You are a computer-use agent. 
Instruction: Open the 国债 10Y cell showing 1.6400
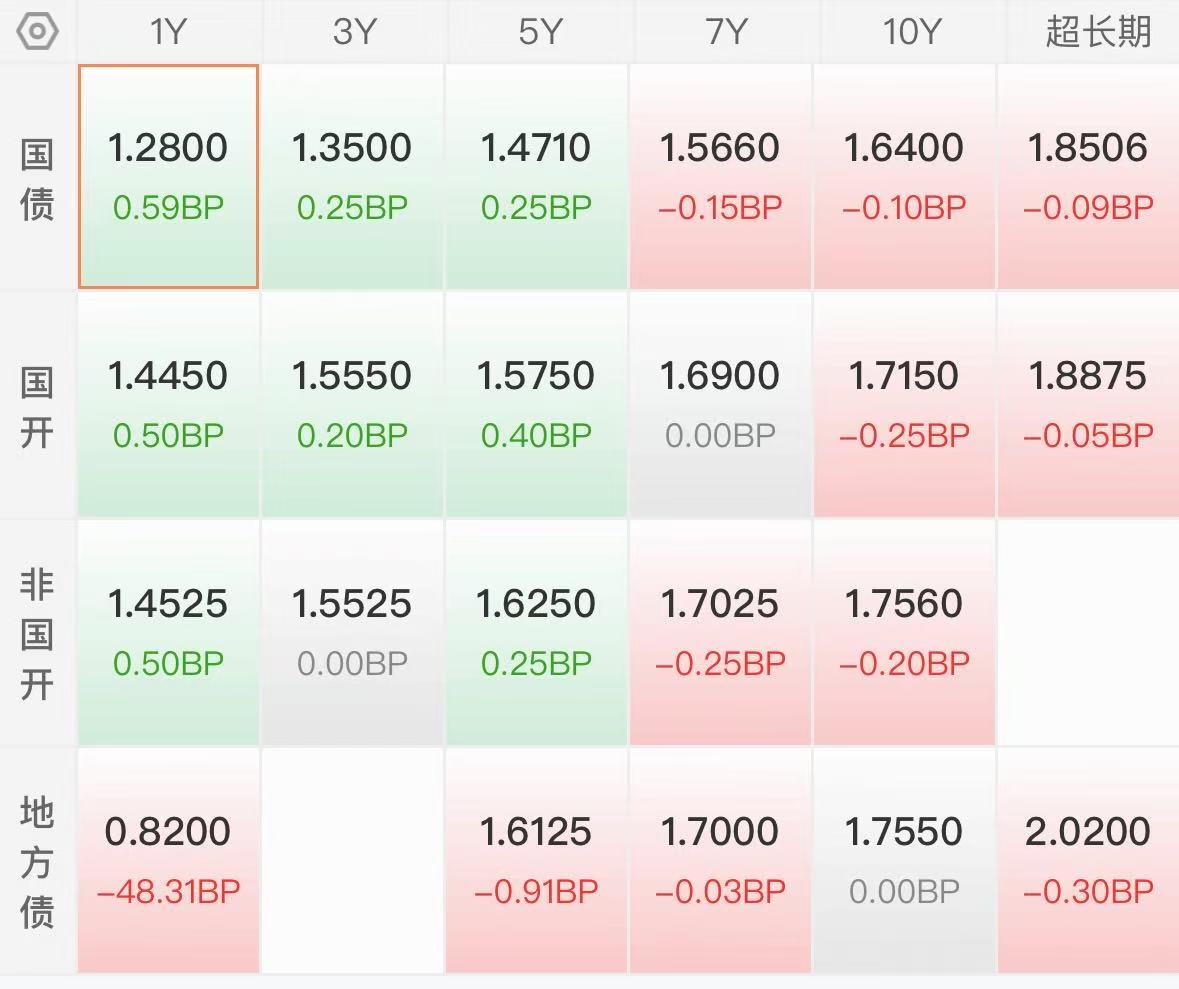pos(904,177)
